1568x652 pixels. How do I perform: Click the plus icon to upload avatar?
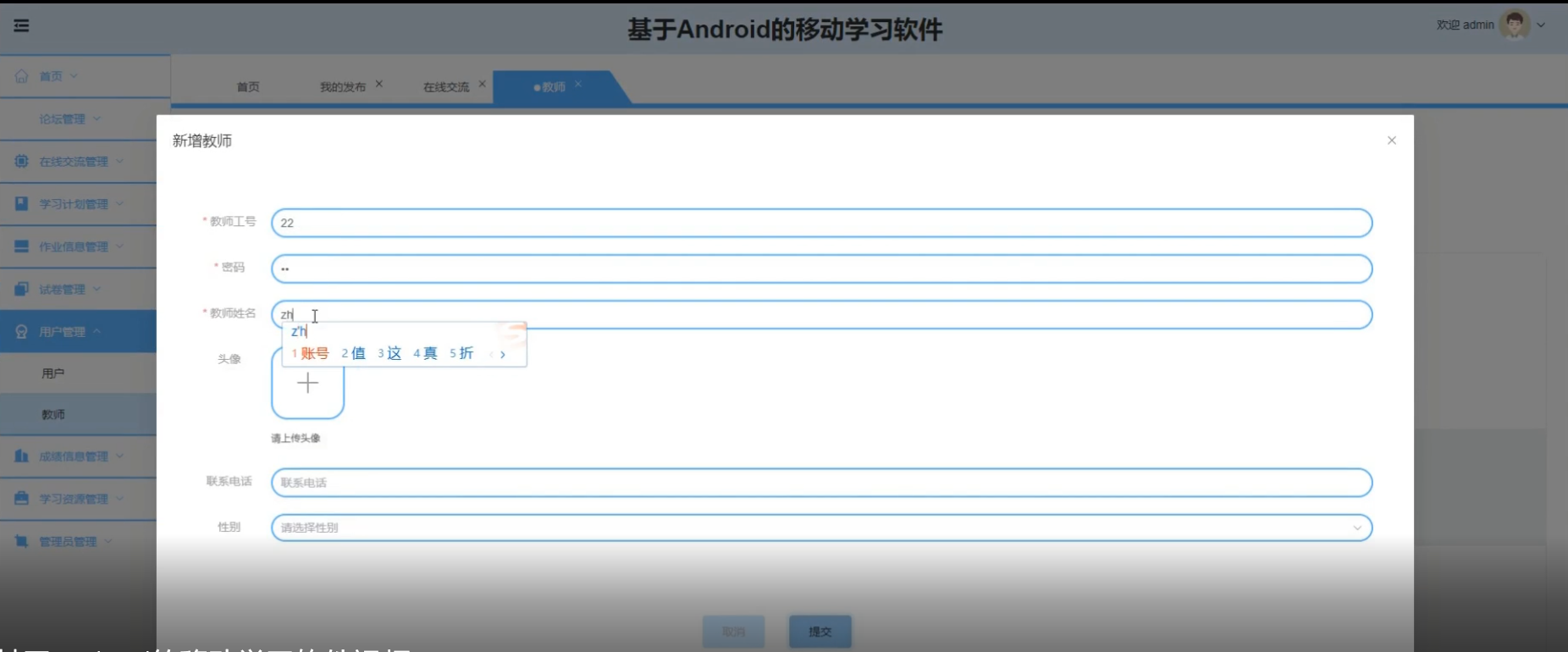307,384
